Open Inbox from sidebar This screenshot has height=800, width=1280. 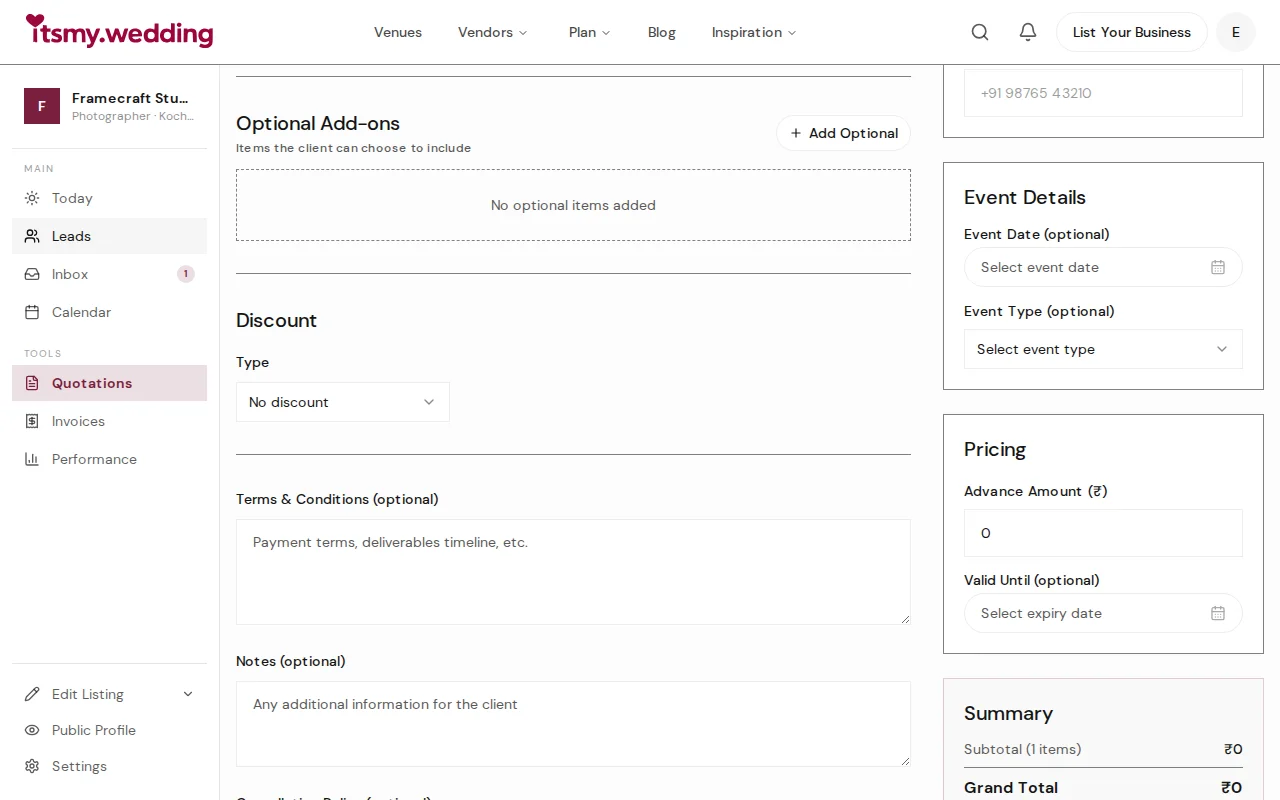pos(70,274)
